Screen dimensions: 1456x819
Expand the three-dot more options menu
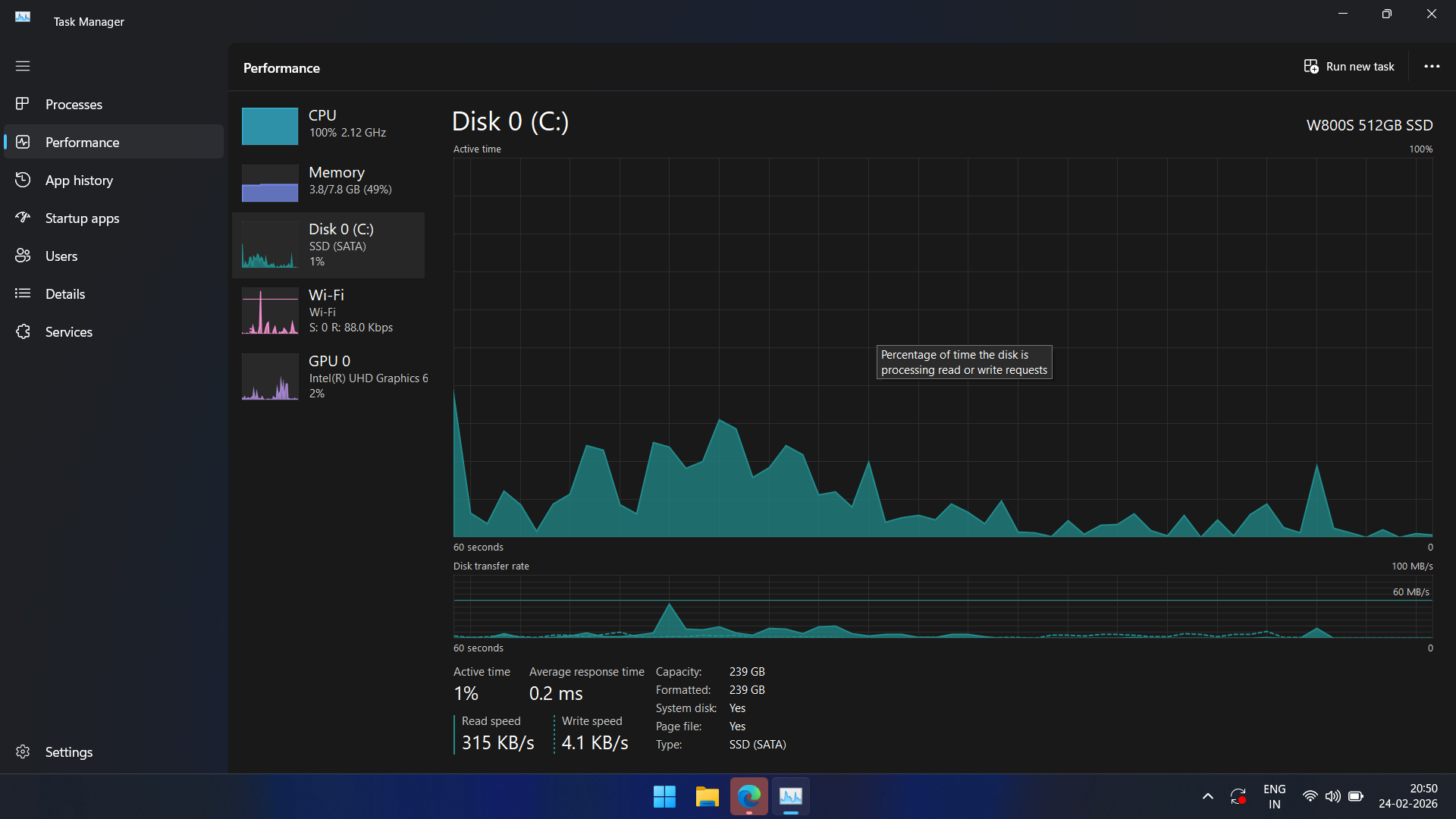pyautogui.click(x=1432, y=67)
